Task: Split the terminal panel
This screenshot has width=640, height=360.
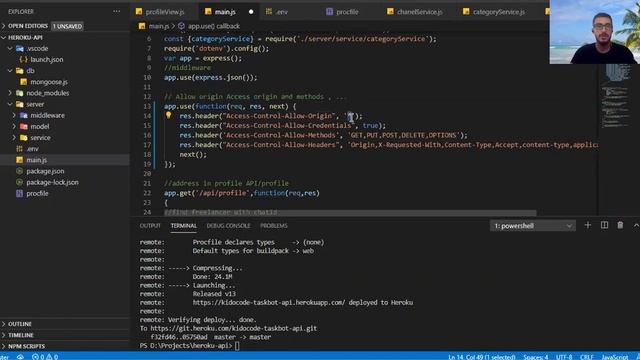Action: [x=604, y=225]
